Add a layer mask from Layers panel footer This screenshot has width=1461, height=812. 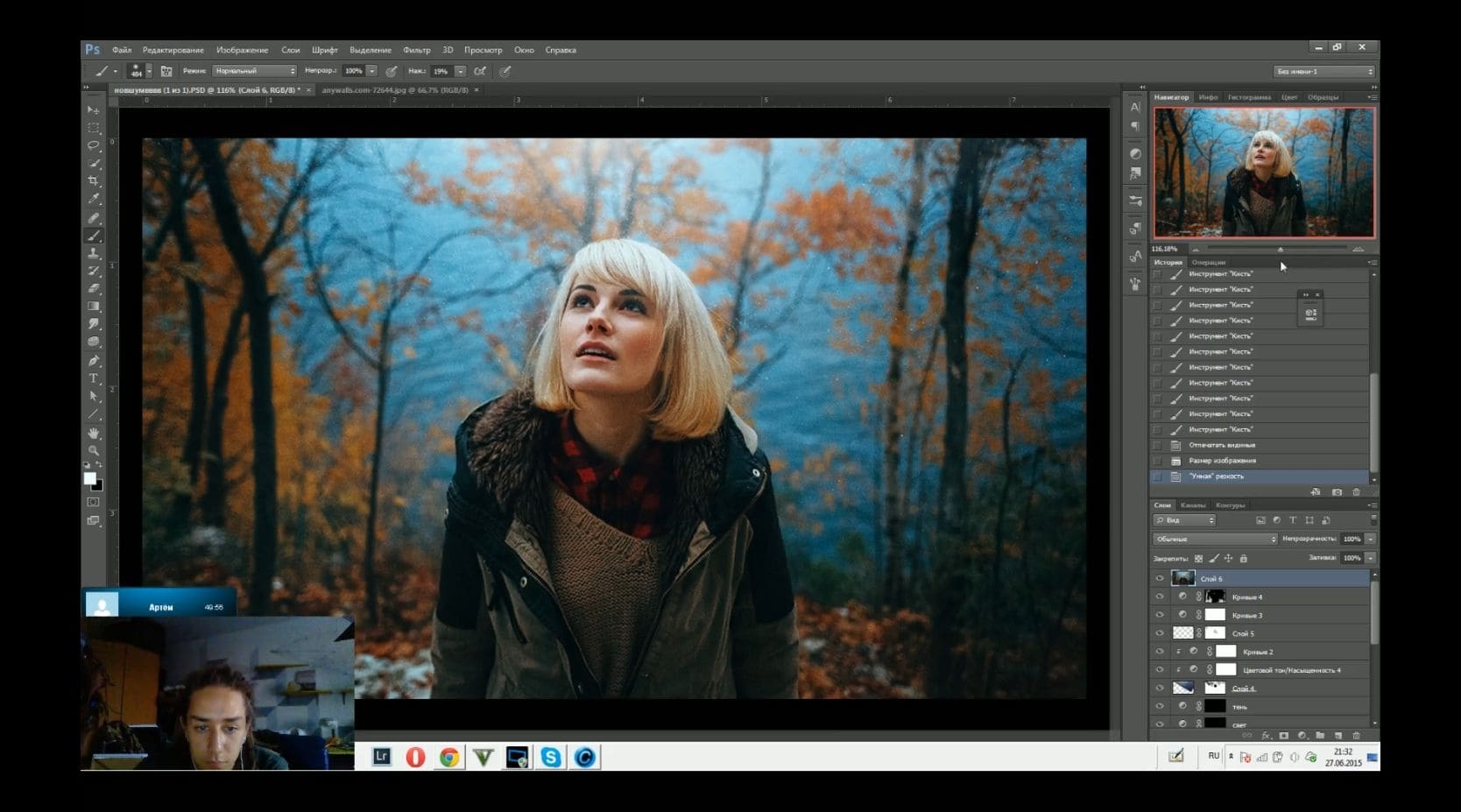[x=1284, y=736]
